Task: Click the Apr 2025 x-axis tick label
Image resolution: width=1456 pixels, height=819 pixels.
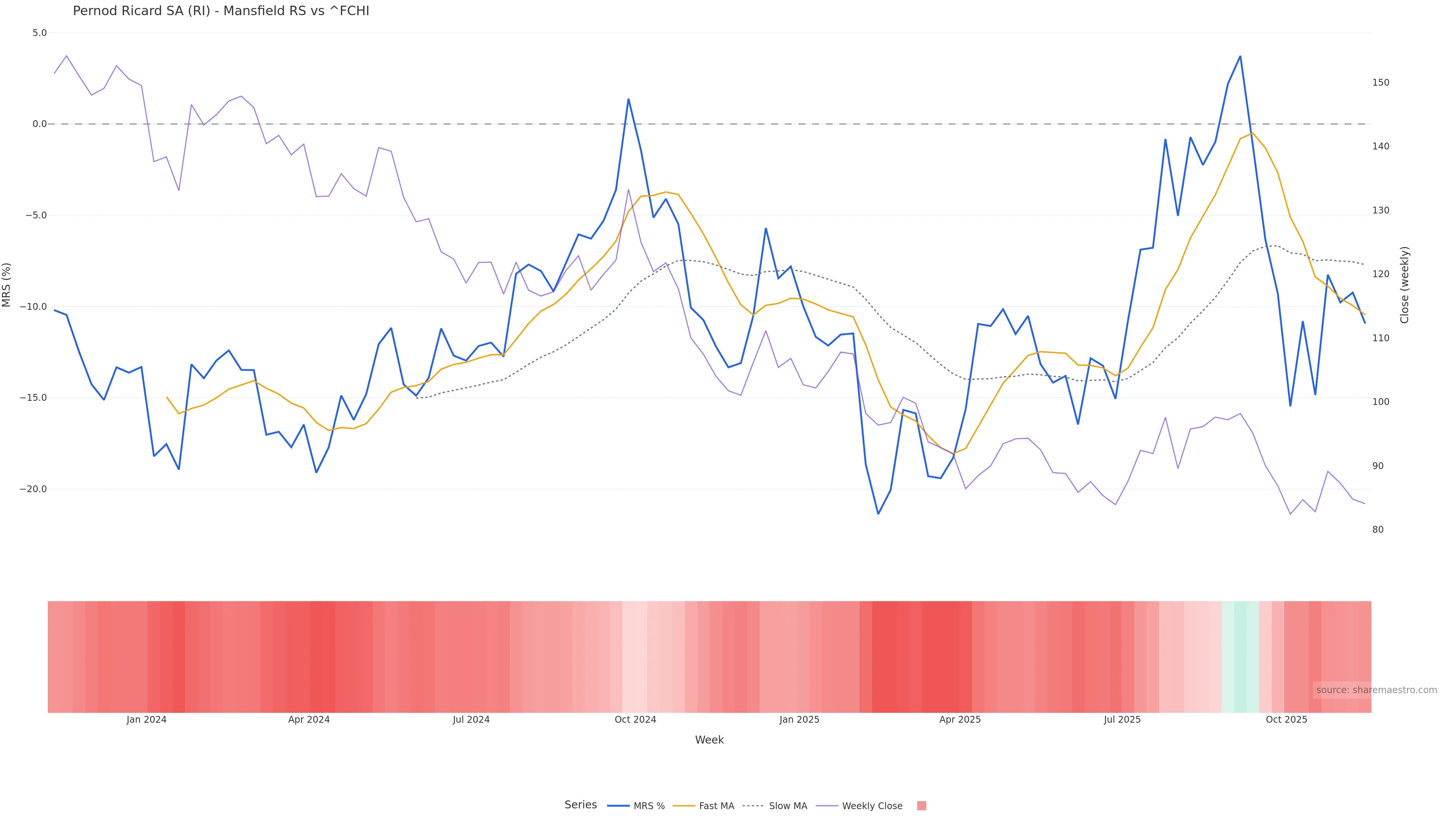Action: [960, 720]
